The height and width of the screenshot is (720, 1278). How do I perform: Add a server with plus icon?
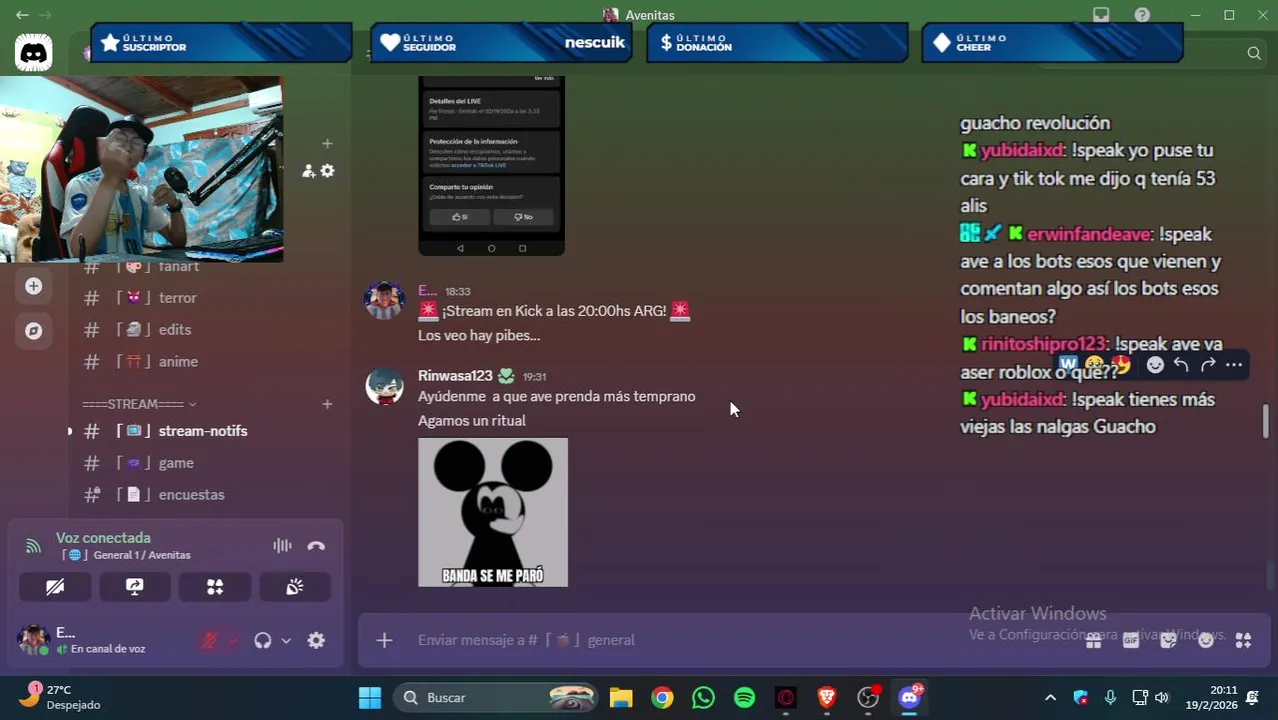pyautogui.click(x=34, y=286)
